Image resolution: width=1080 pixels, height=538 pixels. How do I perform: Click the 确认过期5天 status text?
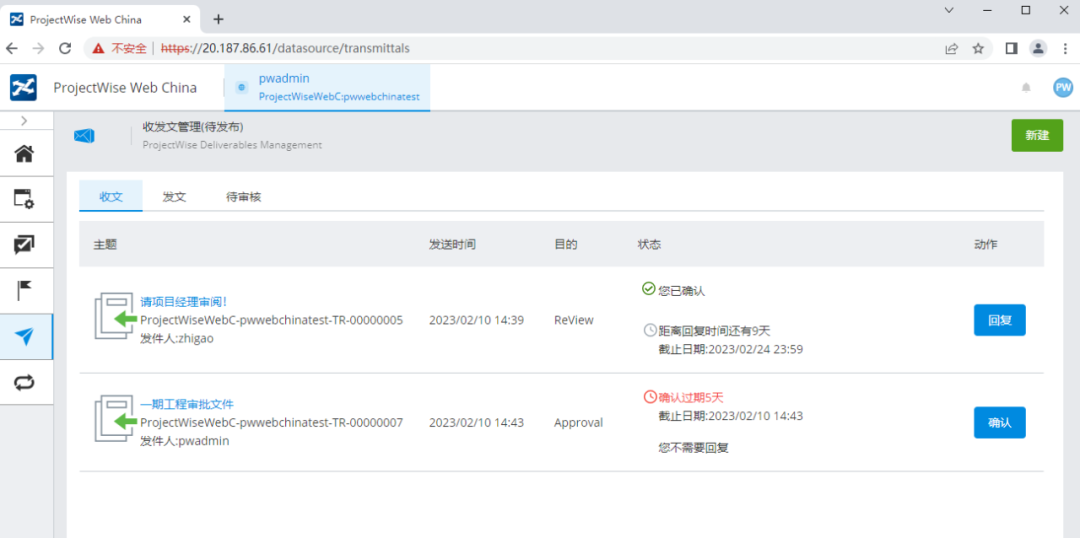(x=691, y=397)
